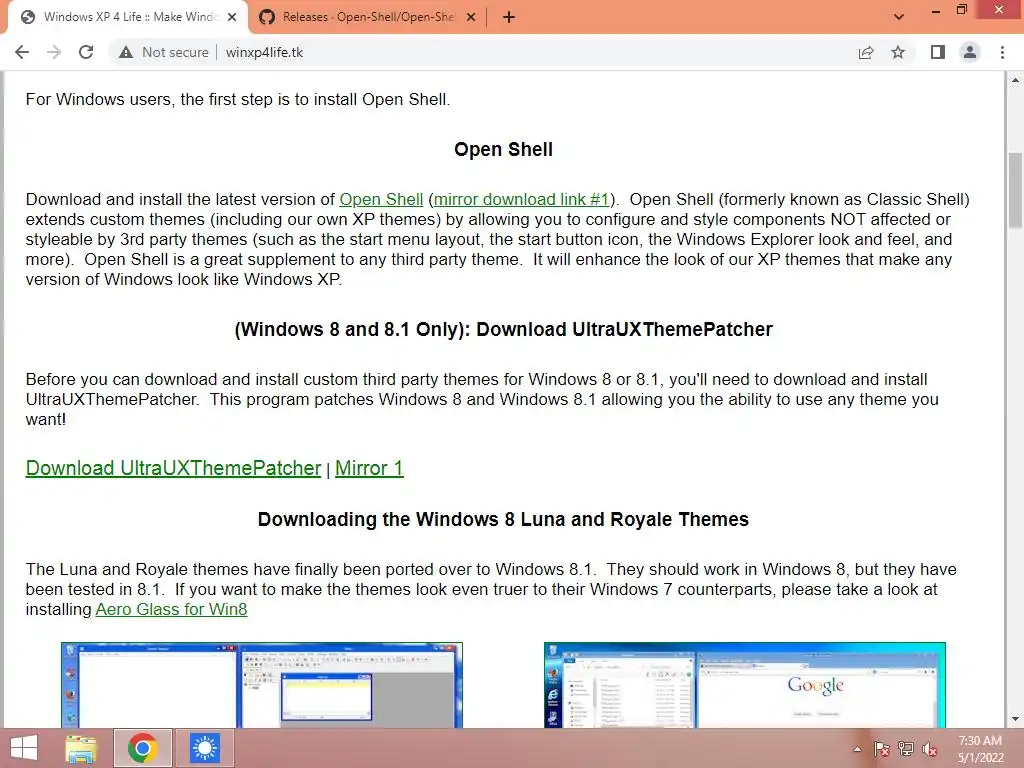The width and height of the screenshot is (1024, 768).
Task: Open the Mirror 1 link
Action: click(x=369, y=468)
